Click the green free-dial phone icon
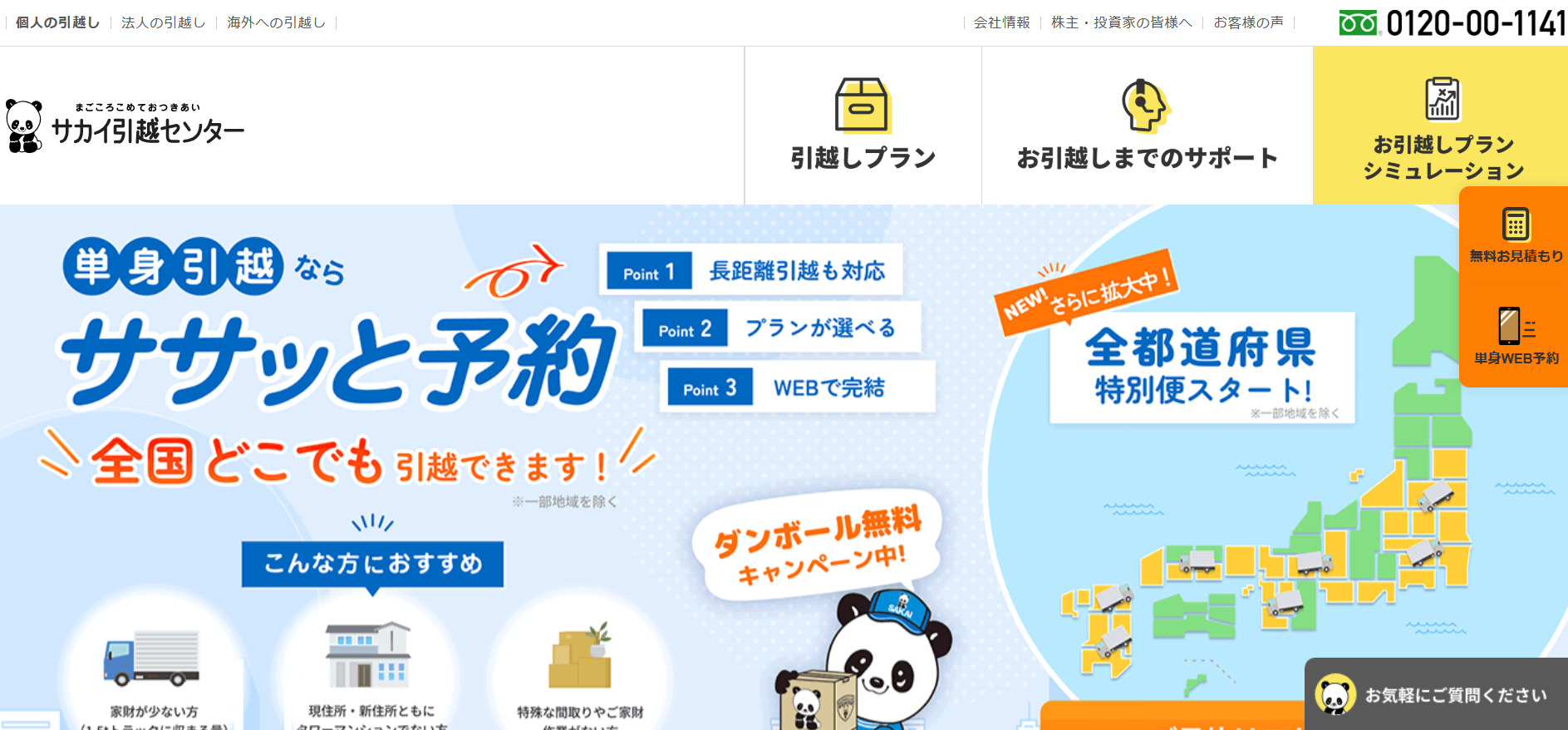 [1359, 23]
